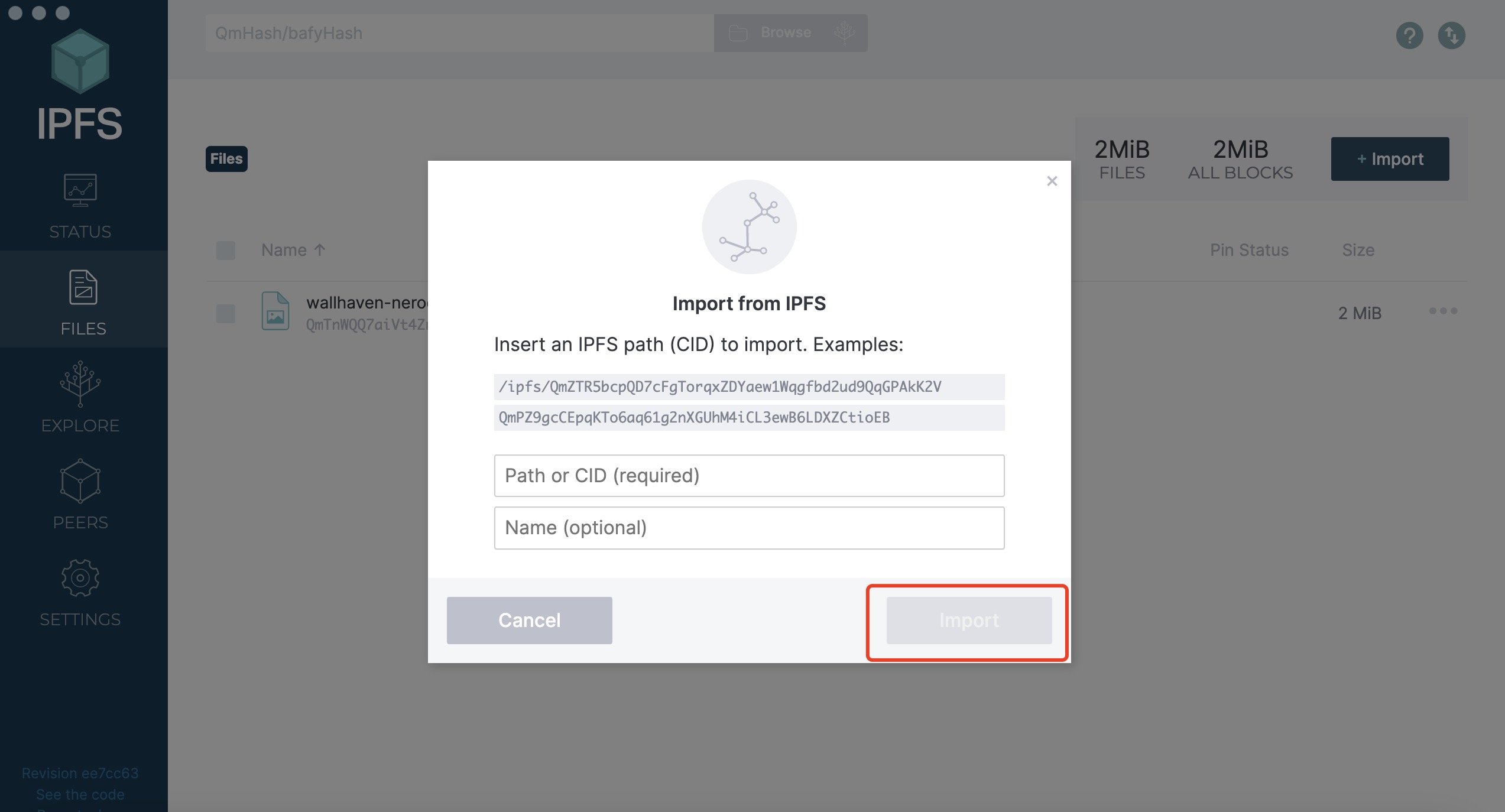1505x812 pixels.
Task: Toggle the select-all files checkbox
Action: tap(226, 251)
